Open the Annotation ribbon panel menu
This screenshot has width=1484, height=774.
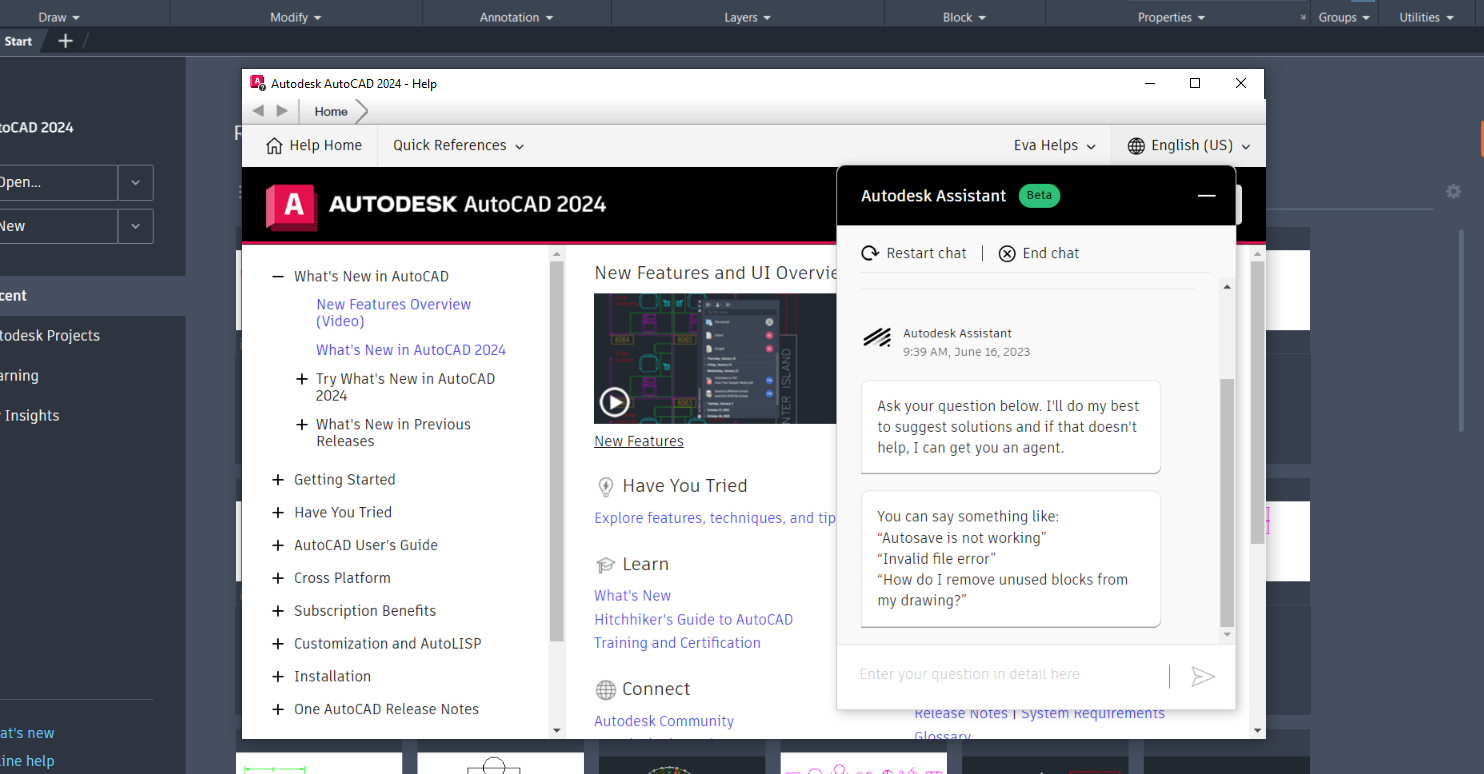[x=516, y=17]
